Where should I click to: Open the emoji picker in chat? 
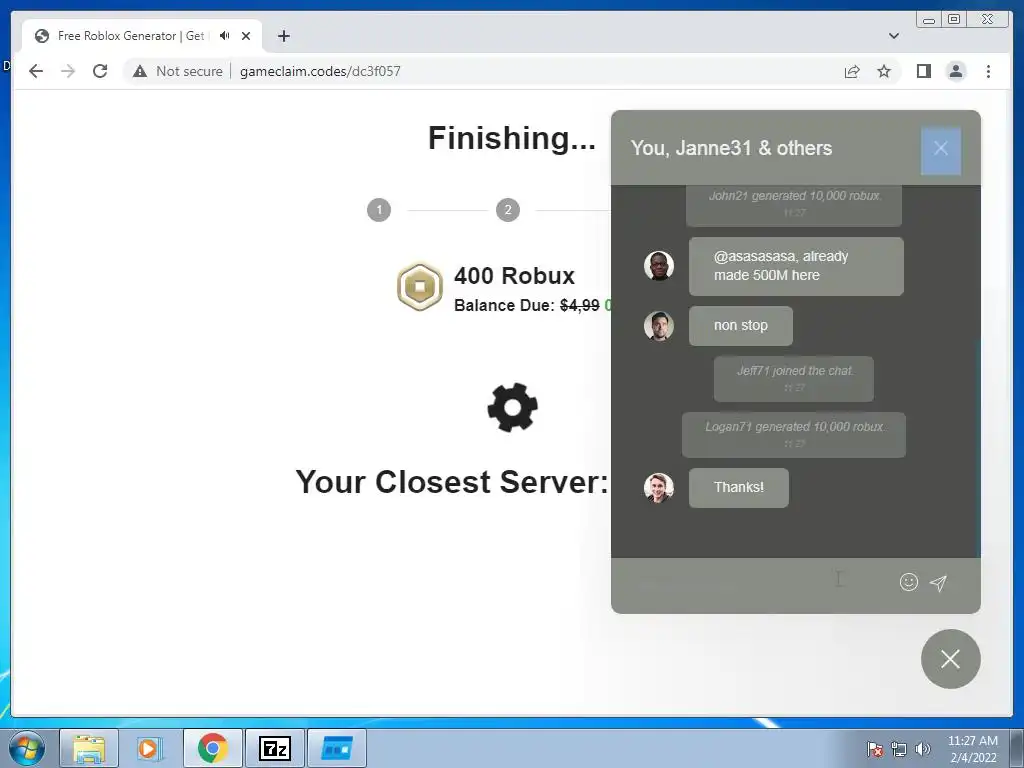coord(908,582)
